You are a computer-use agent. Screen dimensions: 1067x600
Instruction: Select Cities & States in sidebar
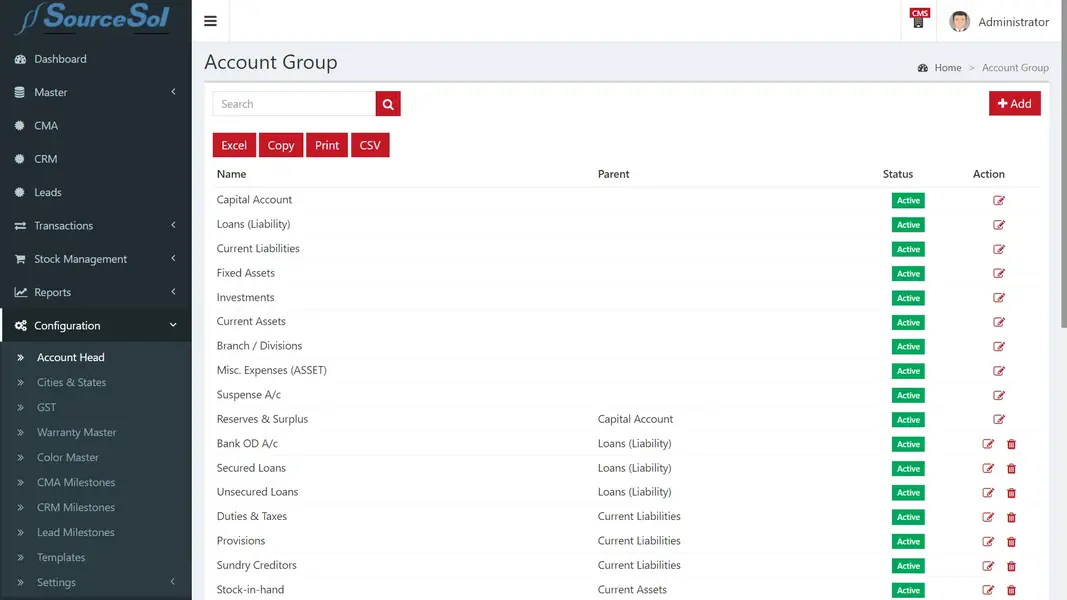point(71,382)
